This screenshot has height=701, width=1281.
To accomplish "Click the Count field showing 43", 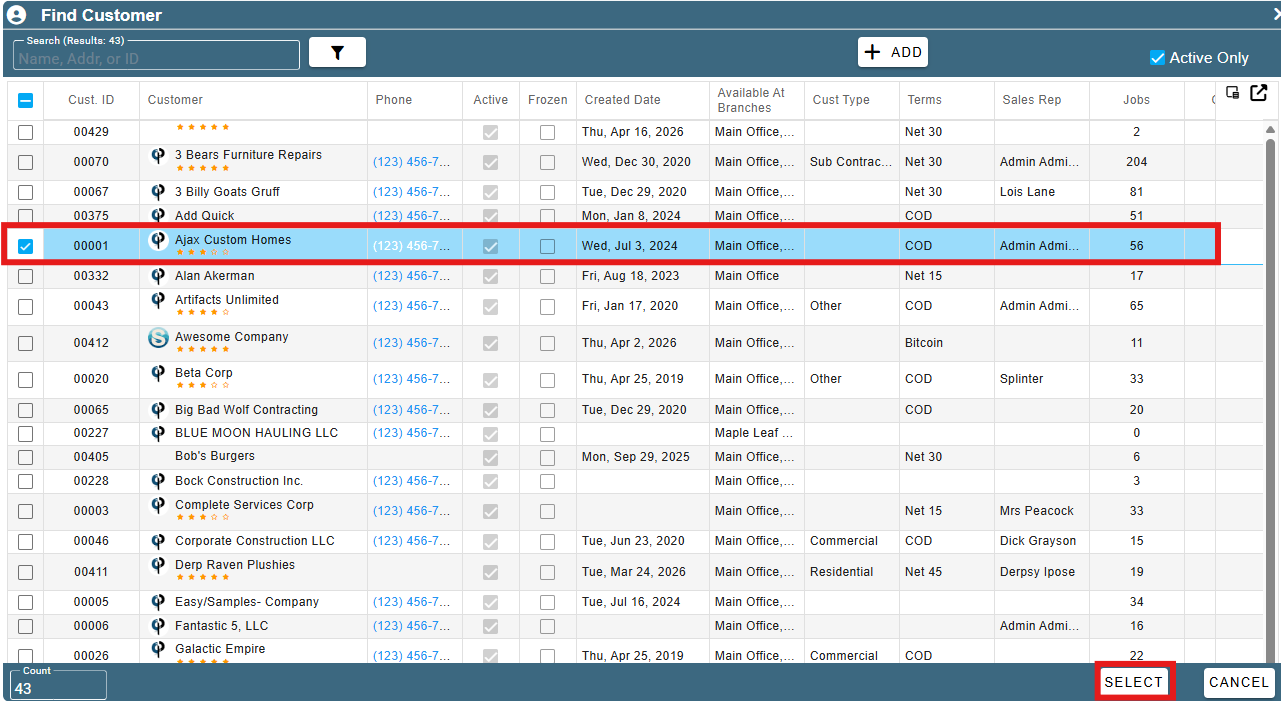I will coord(58,685).
